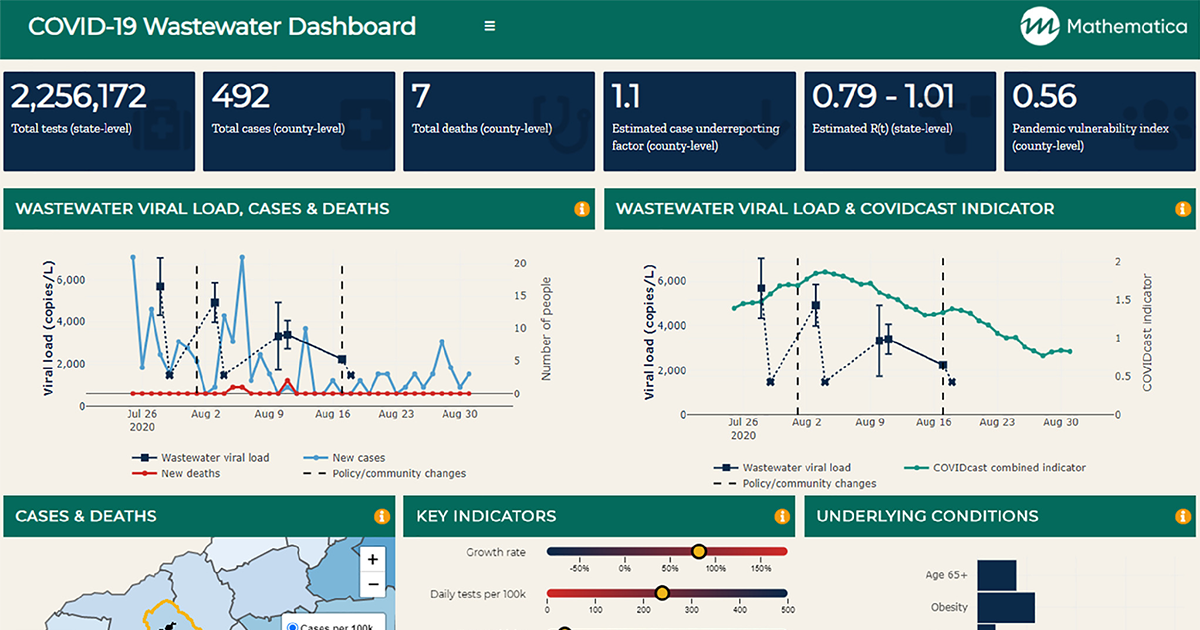Click the Obesity label
Viewport: 1200px width, 630px height.
(x=949, y=607)
